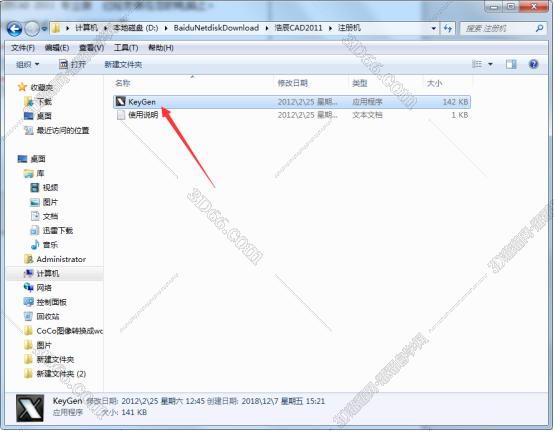This screenshot has width=554, height=431.
Task: Open 下载 in favorites
Action: point(45,102)
